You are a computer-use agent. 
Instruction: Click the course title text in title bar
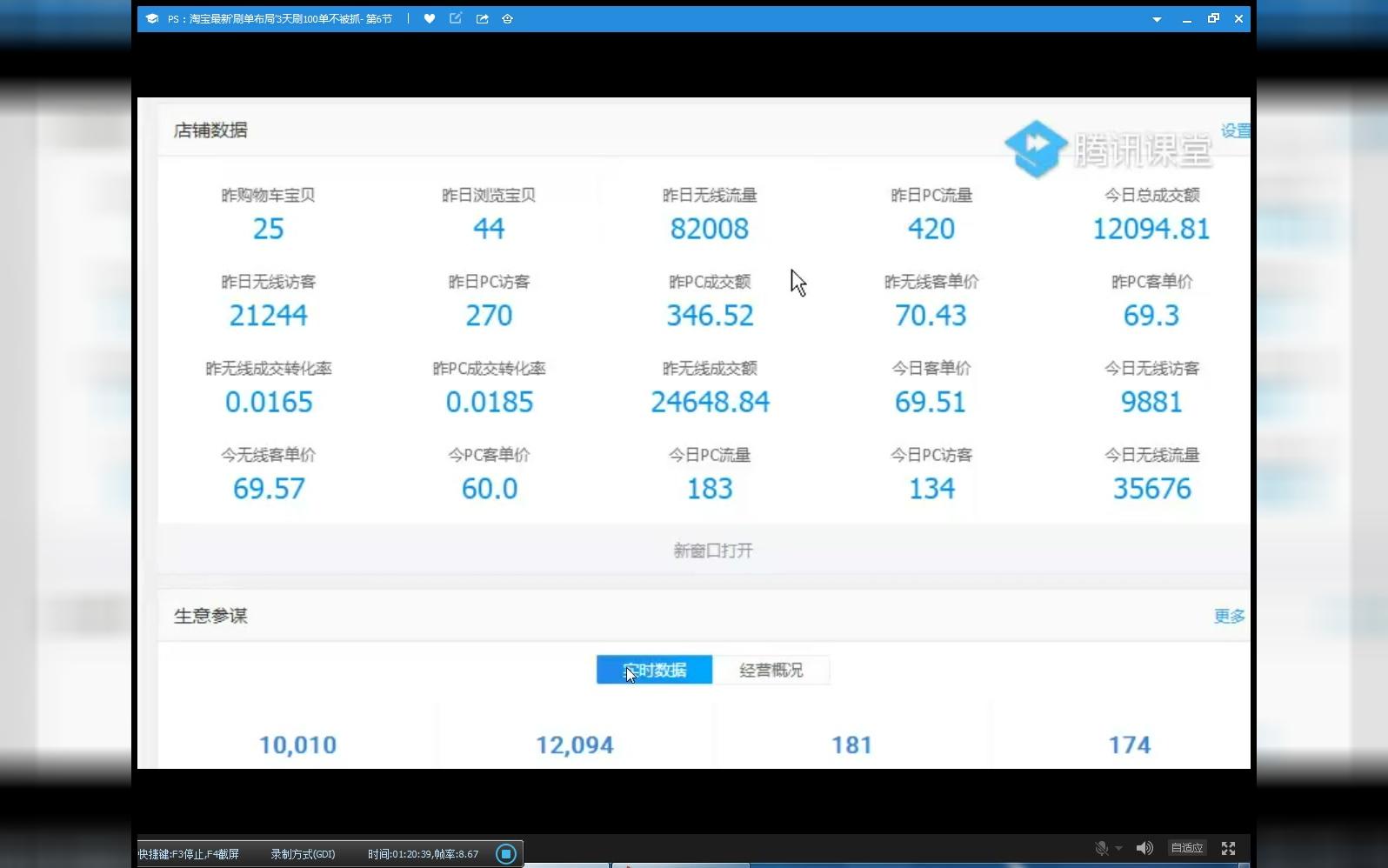(x=280, y=18)
